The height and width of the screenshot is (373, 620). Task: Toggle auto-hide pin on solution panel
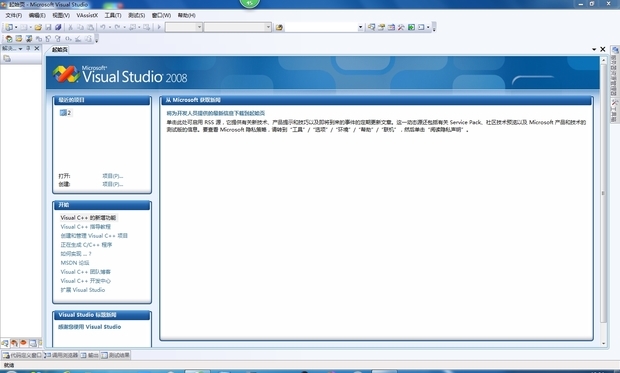[28, 48]
